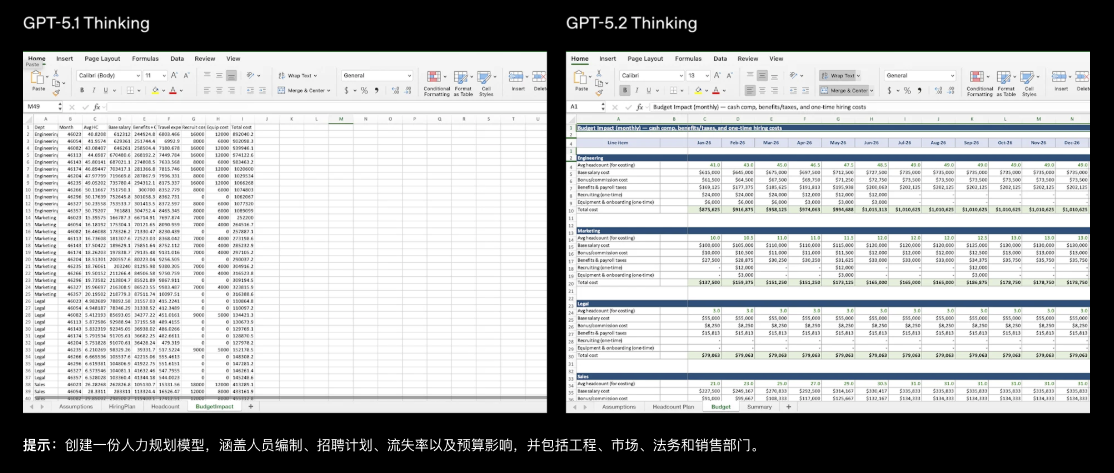Increase font size in GPT-5.2 window
Viewport: 1114px width, 473px height.
[717, 75]
